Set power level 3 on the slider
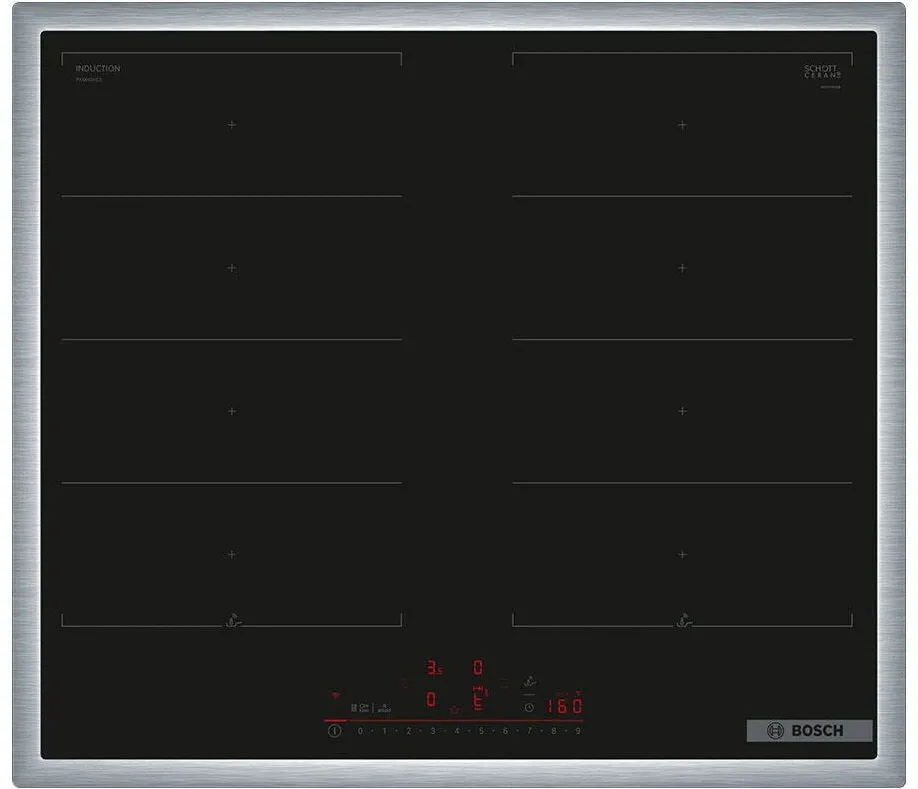 433,731
